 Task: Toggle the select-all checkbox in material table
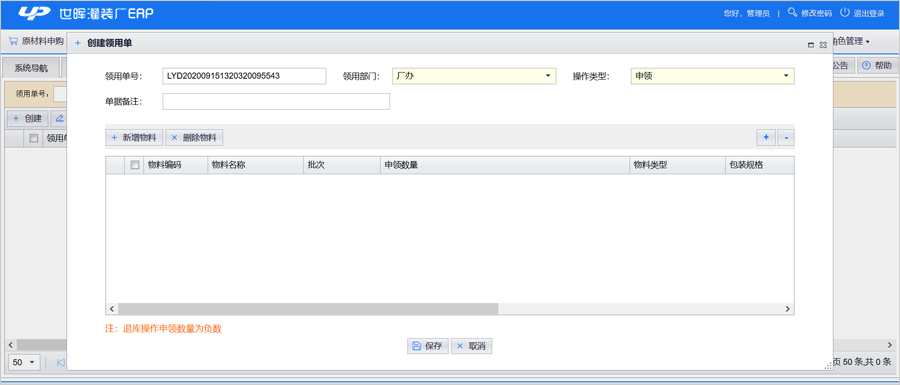click(x=135, y=165)
